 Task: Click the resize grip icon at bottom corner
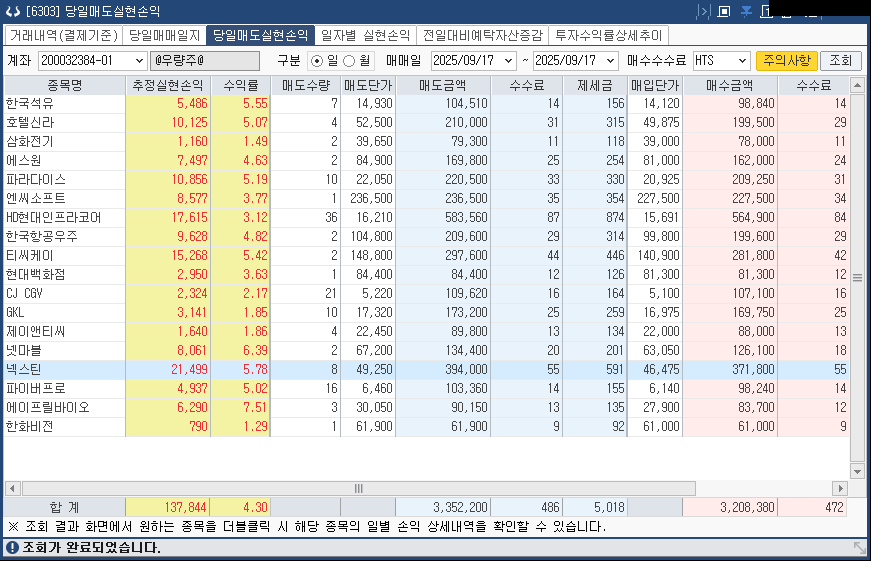coord(859,548)
